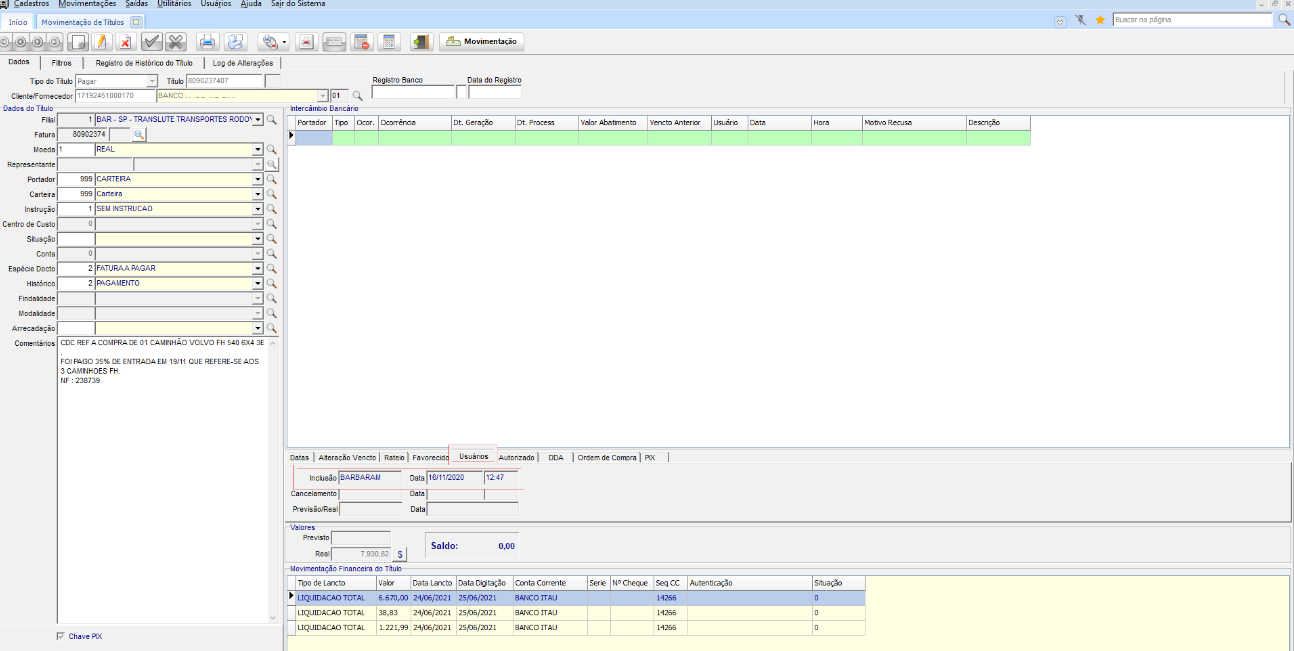Open the Espécie Docto dropdown arrow
1294x651 pixels.
(258, 269)
